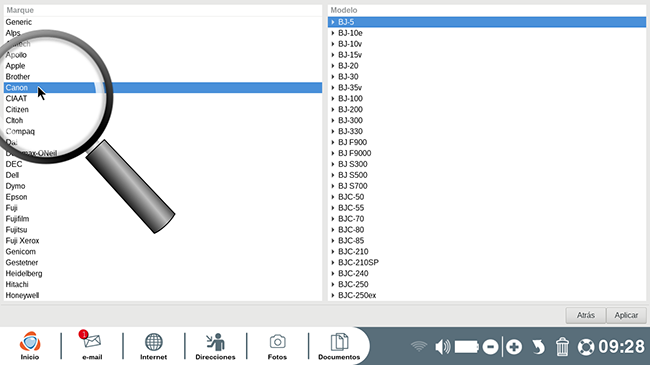The height and width of the screenshot is (365, 650).
Task: Click the undo back arrow icon
Action: tap(538, 347)
